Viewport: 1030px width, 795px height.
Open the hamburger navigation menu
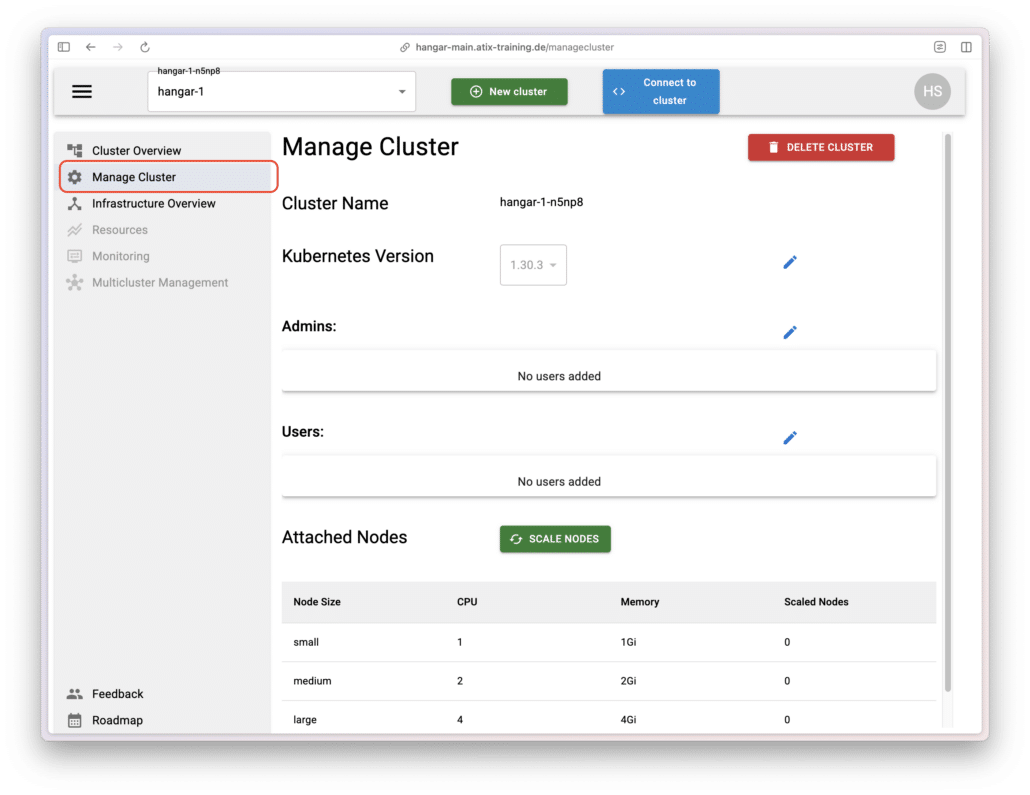click(x=82, y=92)
